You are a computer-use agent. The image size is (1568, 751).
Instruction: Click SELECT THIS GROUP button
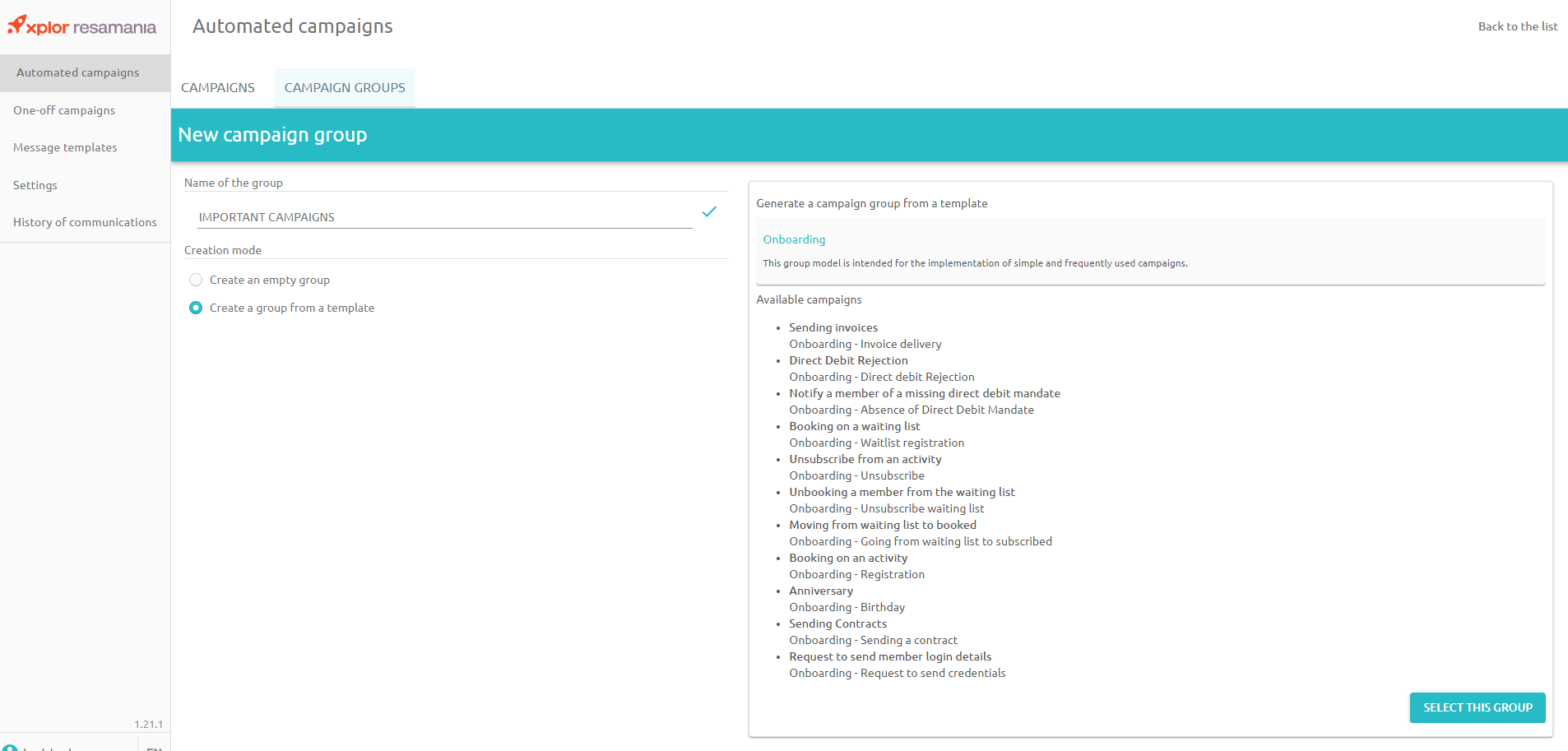pos(1478,707)
